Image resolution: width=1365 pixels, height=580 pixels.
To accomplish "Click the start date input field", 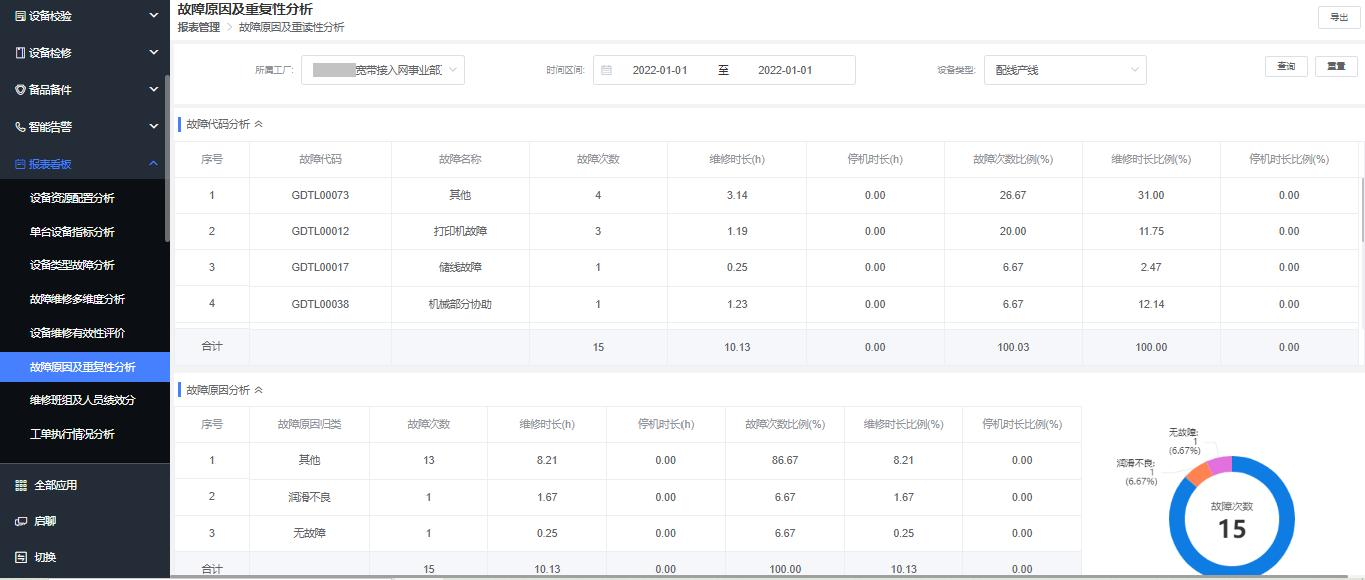I will 660,70.
